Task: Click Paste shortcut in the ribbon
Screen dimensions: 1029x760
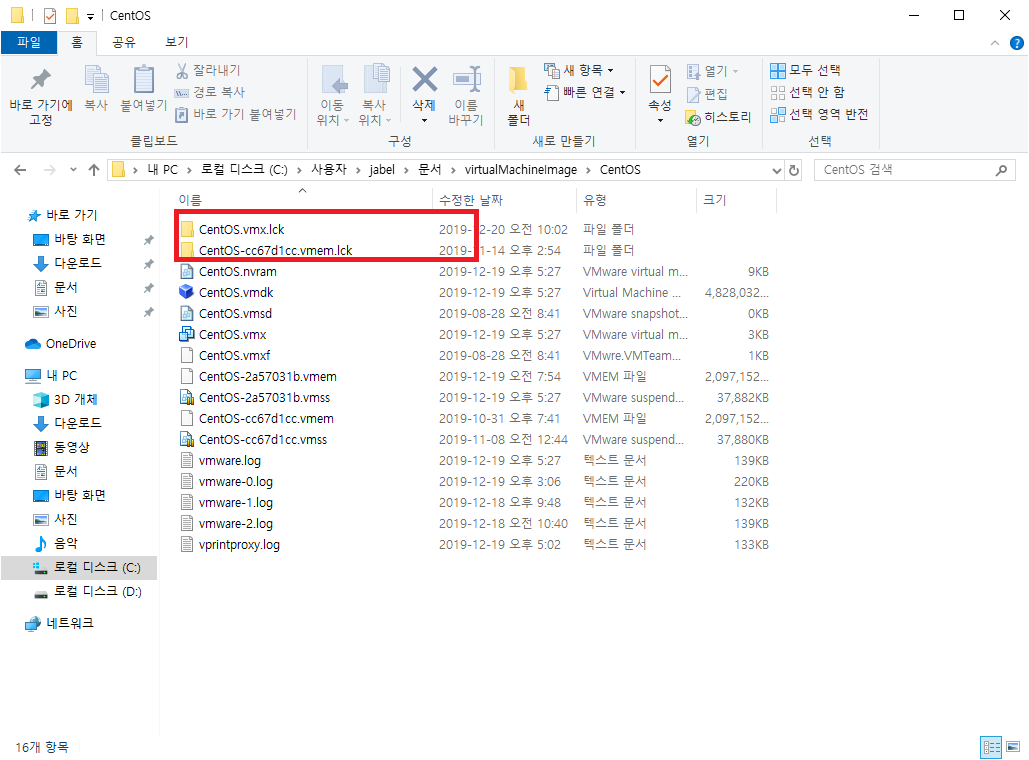Action: coord(236,114)
